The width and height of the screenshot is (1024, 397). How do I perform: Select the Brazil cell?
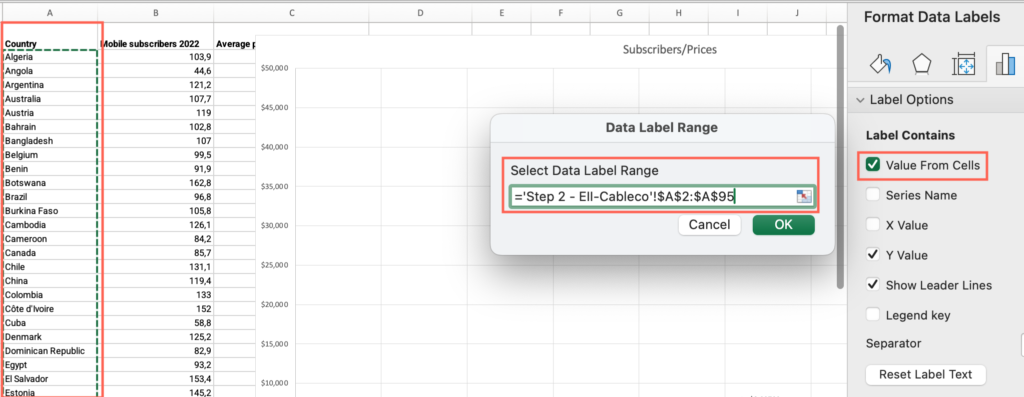coord(50,197)
